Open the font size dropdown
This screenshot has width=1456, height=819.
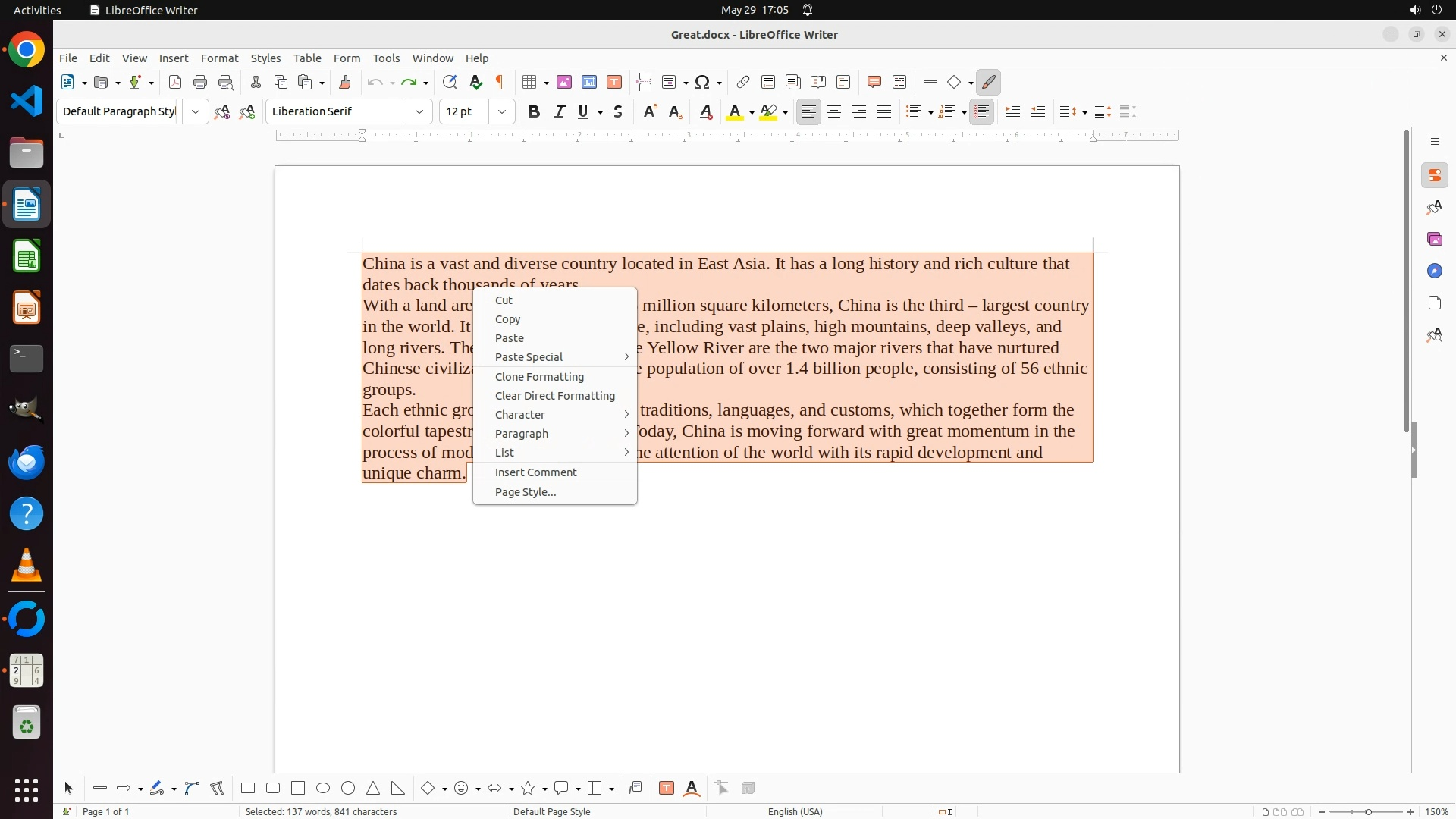point(502,112)
